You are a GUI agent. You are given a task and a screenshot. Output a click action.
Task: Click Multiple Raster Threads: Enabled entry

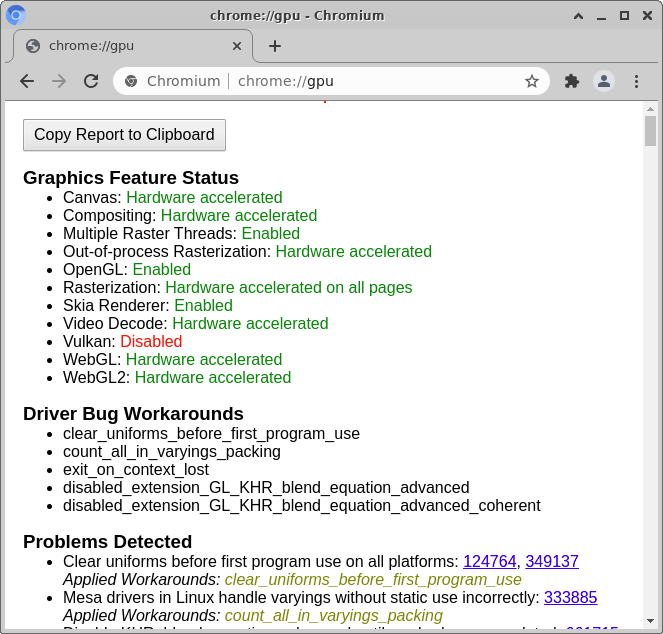coord(181,233)
